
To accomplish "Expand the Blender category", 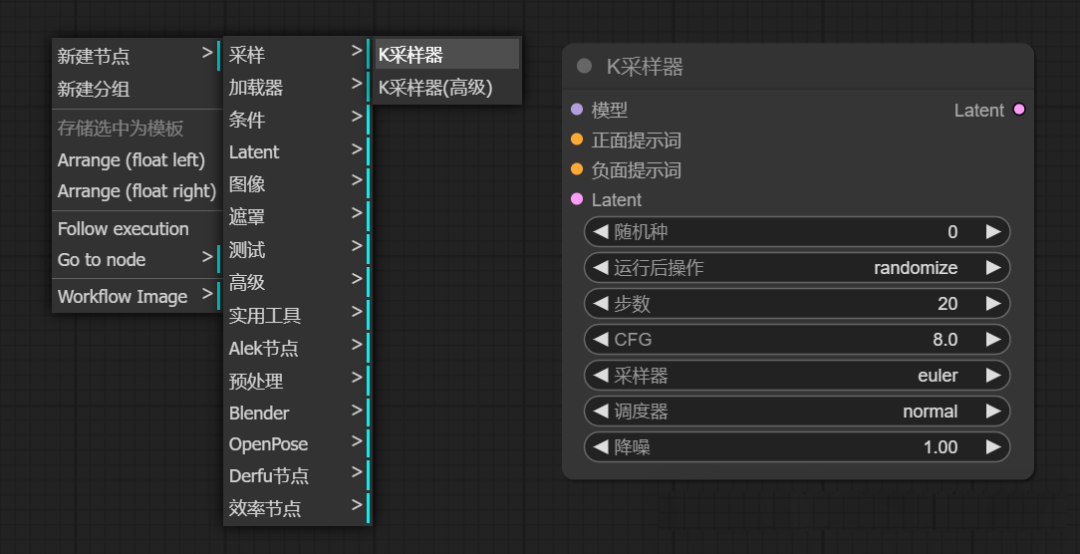I will tap(298, 413).
